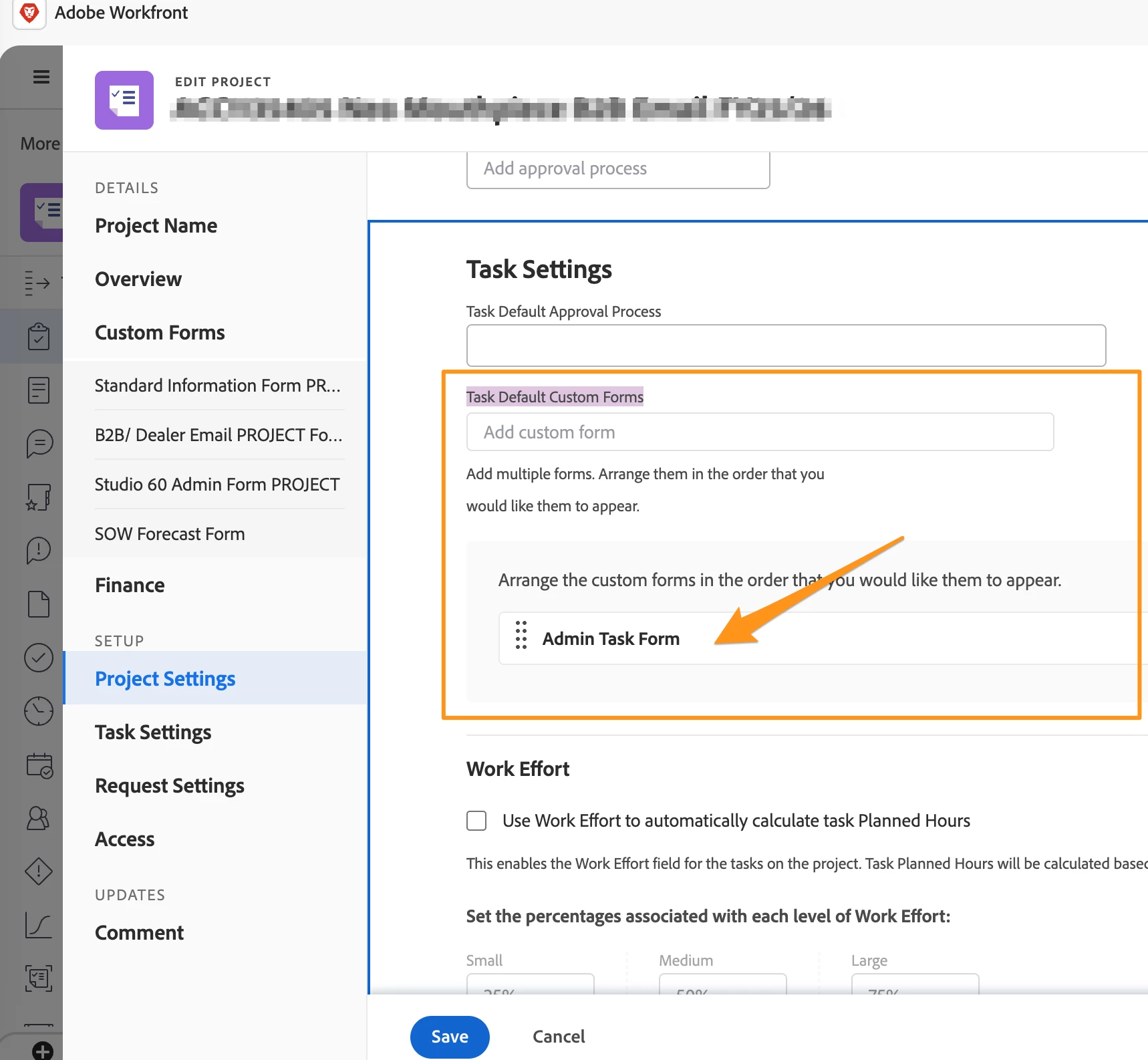The image size is (1148, 1060).
Task: Open the exclamation bubble issues icon
Action: click(x=39, y=550)
